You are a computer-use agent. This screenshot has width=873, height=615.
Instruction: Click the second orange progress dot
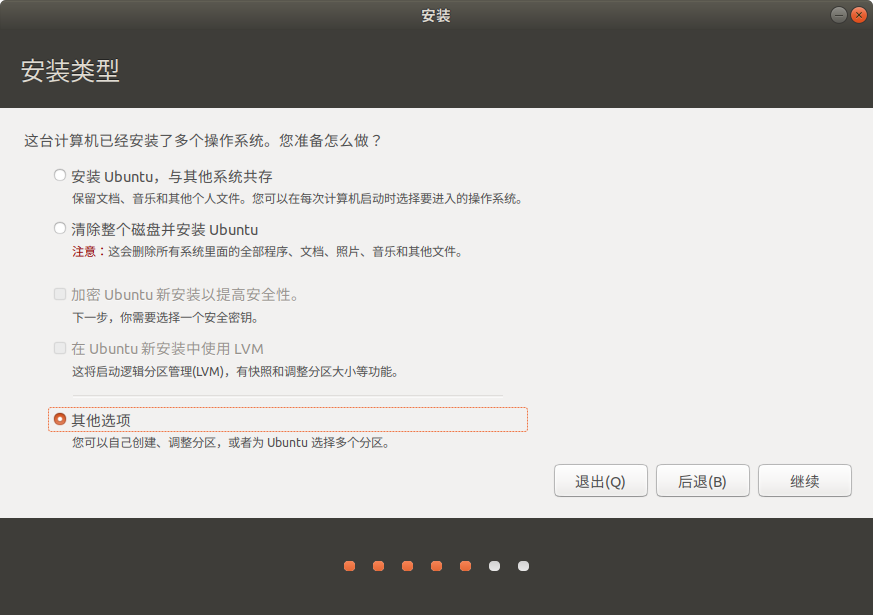pos(378,566)
